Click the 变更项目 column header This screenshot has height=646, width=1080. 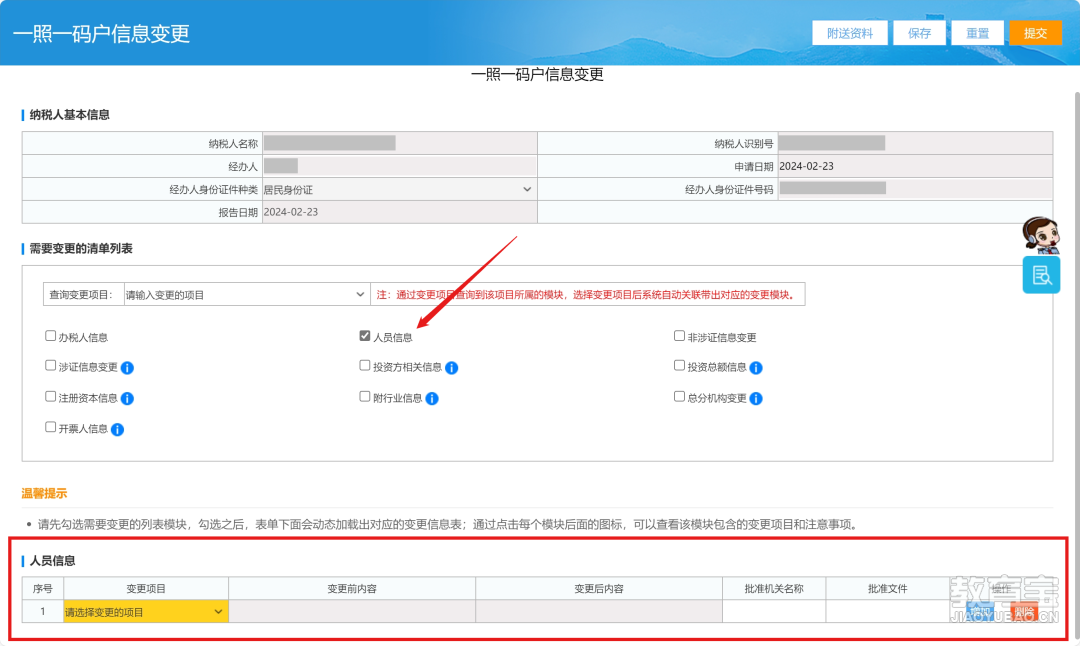tap(145, 589)
